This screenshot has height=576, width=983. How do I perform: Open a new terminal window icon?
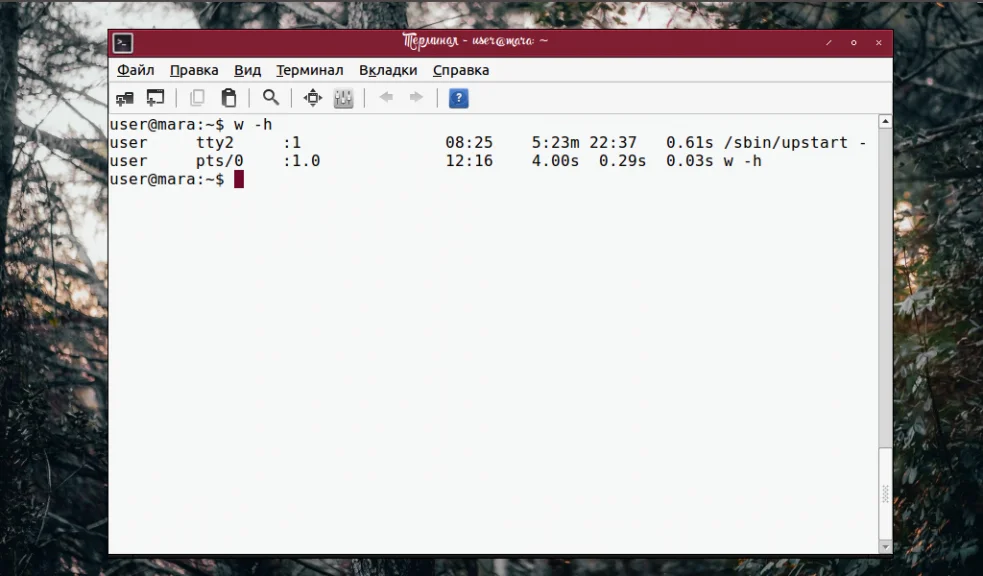(x=155, y=98)
